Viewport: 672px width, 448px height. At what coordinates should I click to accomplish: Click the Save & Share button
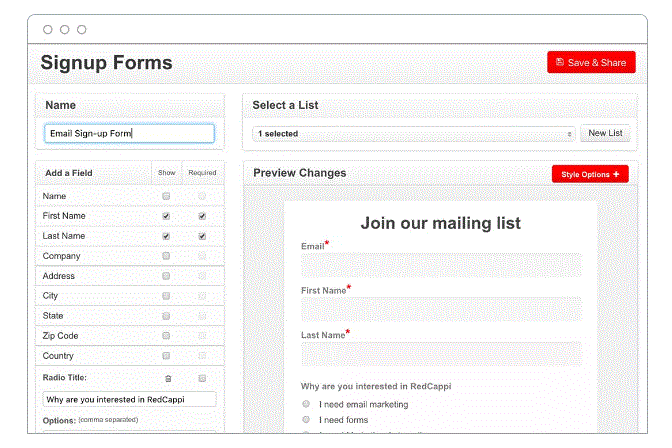point(591,62)
